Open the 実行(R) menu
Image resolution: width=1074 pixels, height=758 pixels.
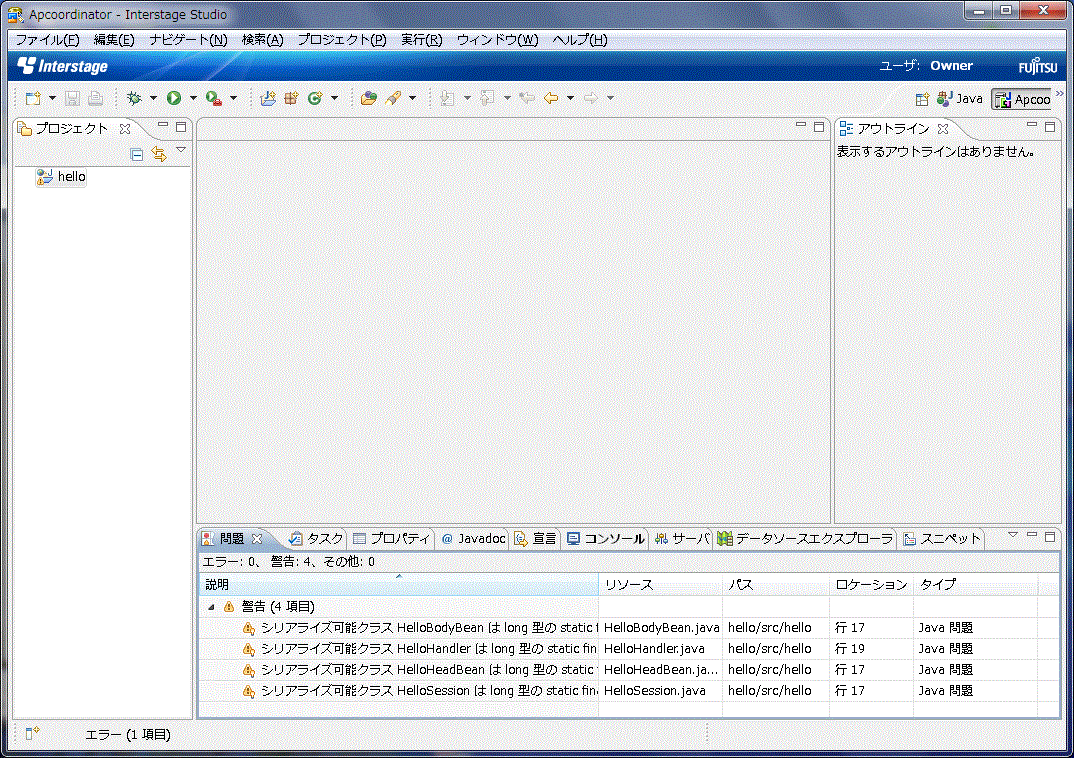click(x=422, y=40)
